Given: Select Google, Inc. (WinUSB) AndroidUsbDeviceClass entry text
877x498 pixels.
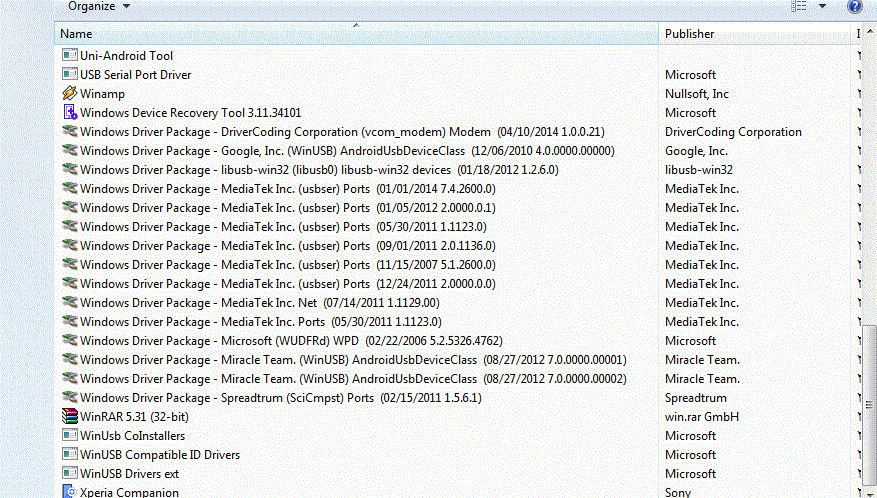Looking at the screenshot, I should tap(347, 151).
